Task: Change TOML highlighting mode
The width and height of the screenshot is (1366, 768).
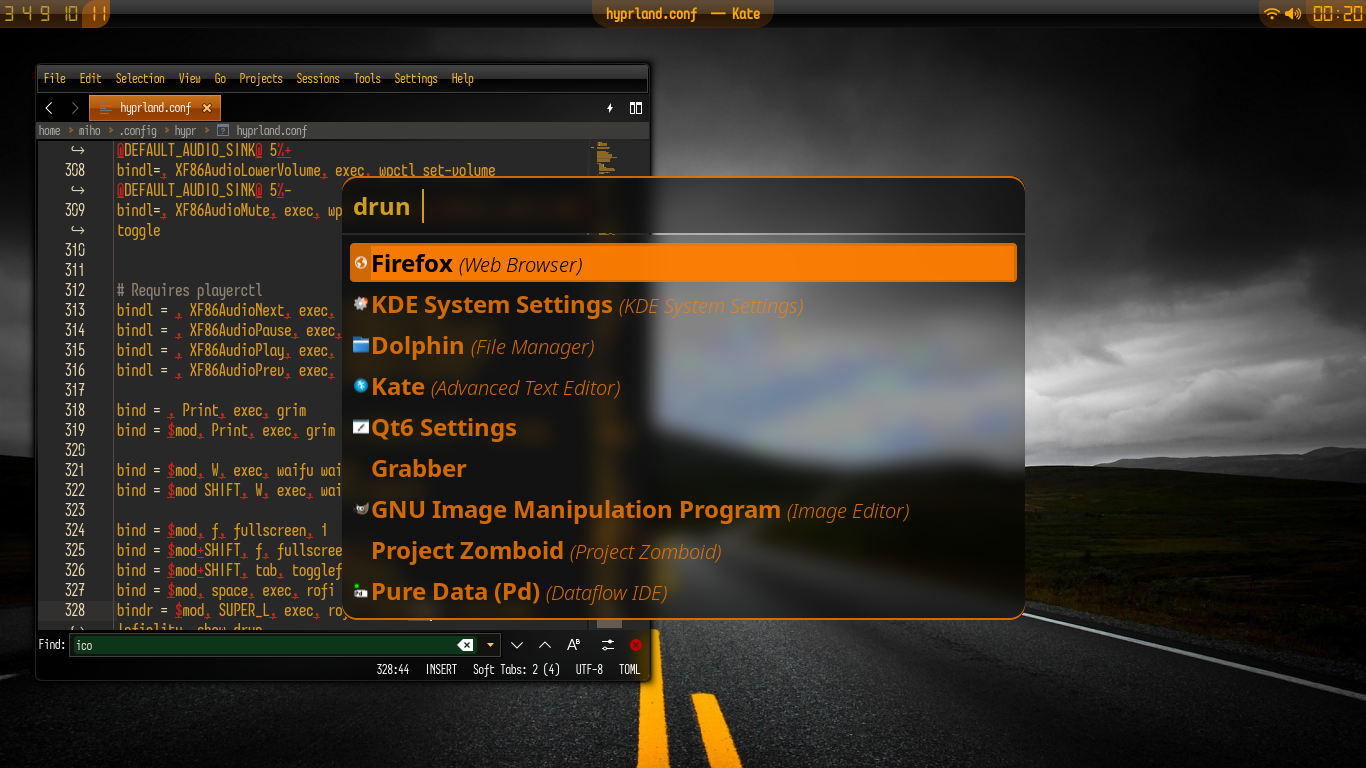Action: (x=629, y=670)
